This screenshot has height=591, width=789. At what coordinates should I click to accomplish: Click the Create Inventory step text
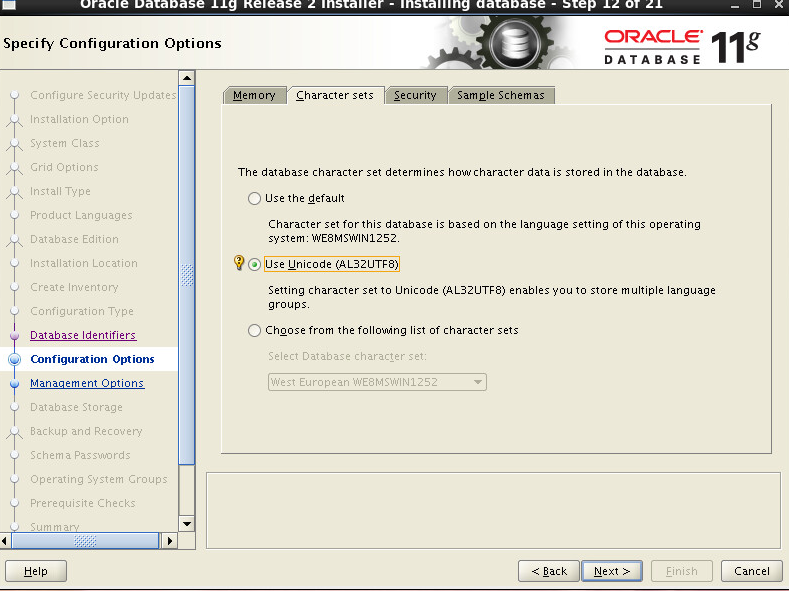74,287
